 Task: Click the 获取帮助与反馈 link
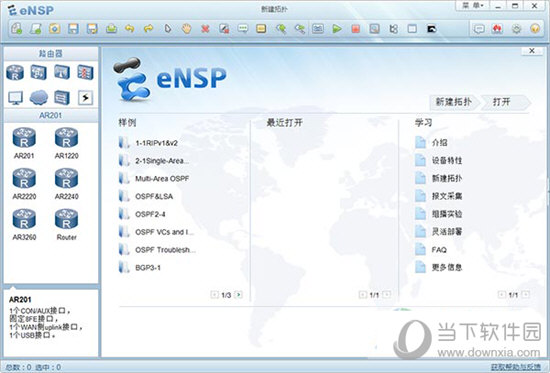515,367
